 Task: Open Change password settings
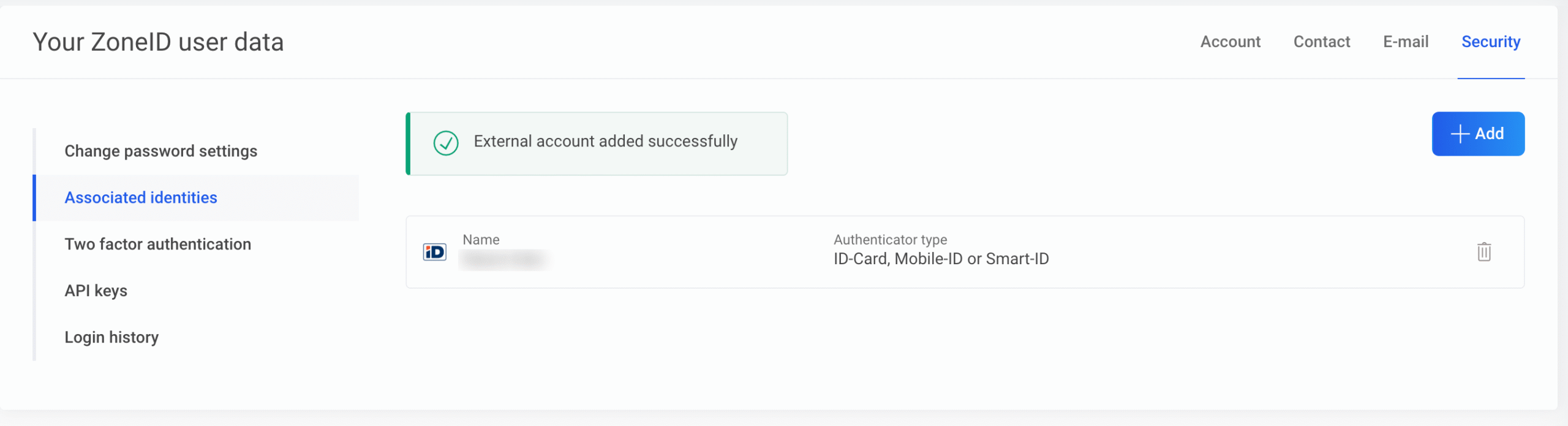(160, 151)
